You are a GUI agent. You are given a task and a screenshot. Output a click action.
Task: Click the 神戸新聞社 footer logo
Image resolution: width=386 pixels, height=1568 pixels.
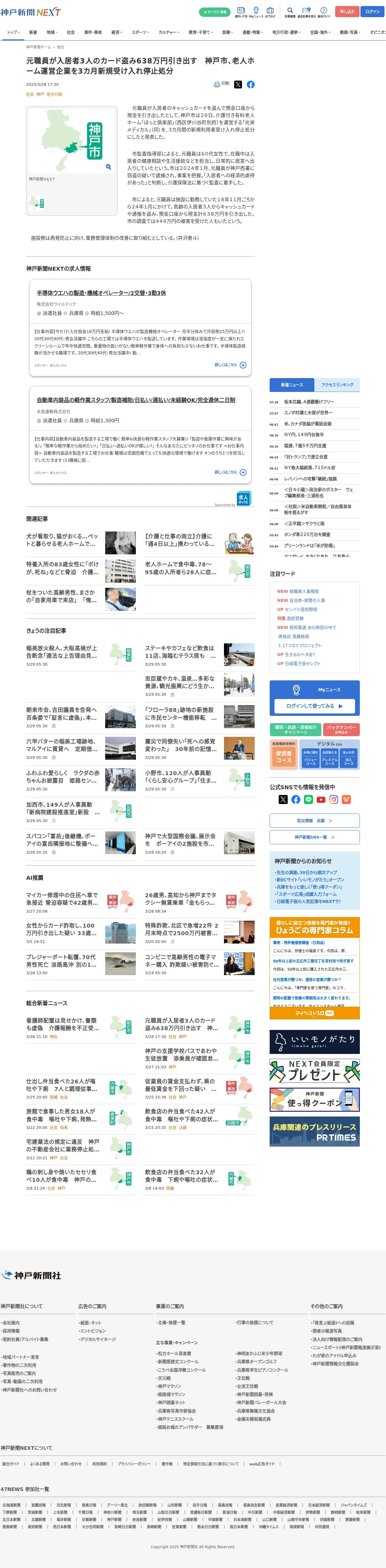[31, 1275]
